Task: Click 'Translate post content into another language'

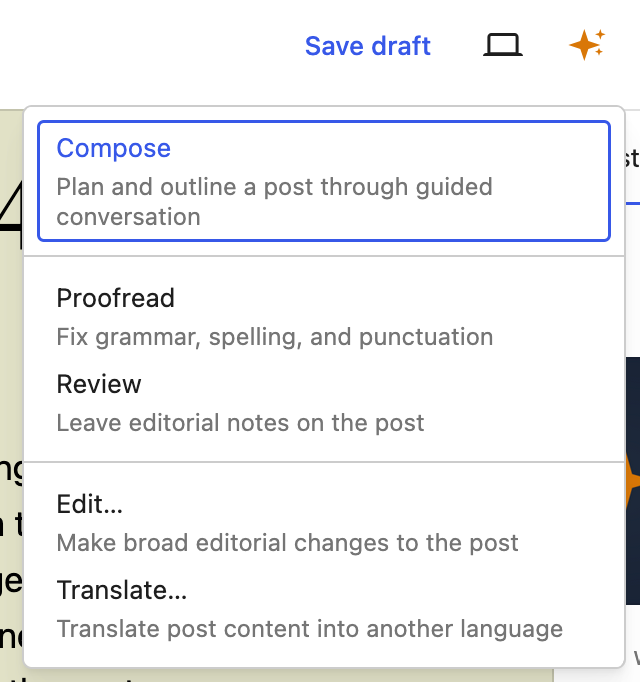Action: (309, 629)
